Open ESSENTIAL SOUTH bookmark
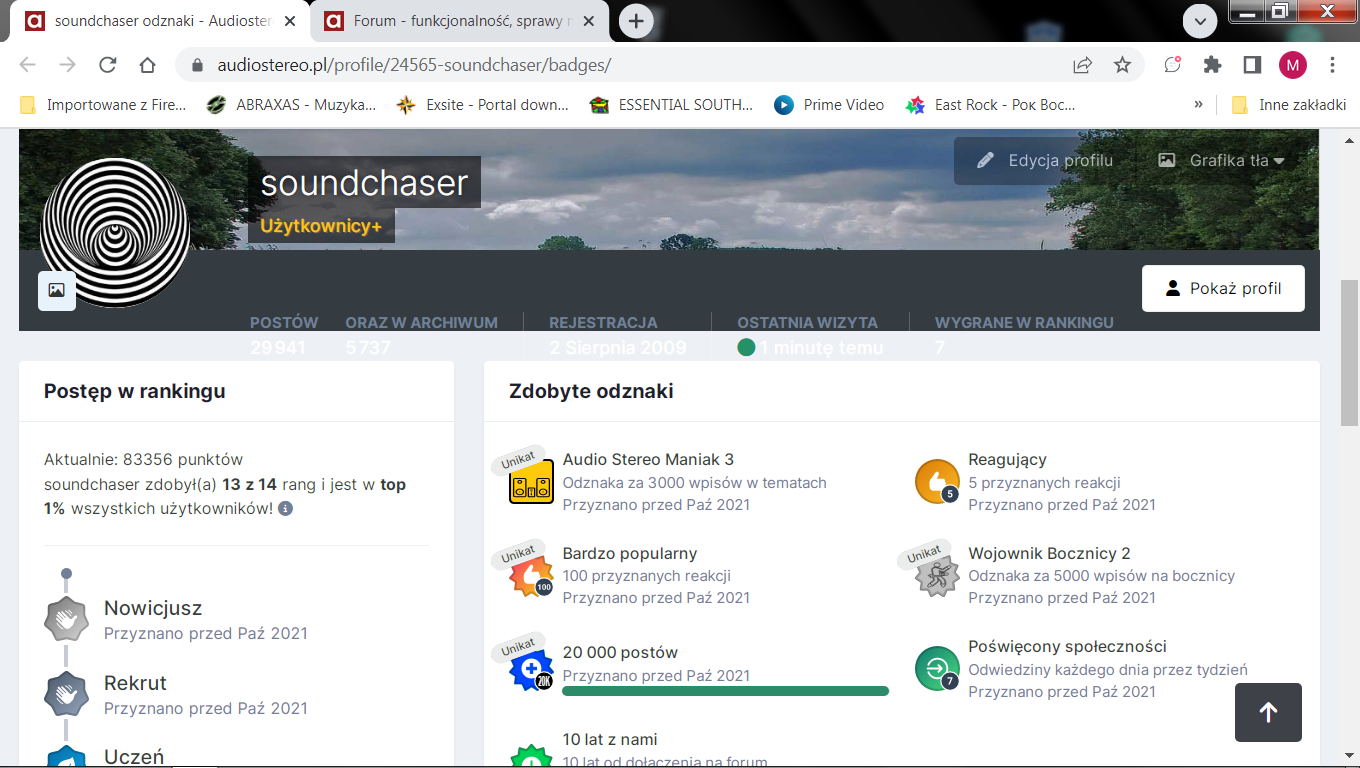 point(671,104)
